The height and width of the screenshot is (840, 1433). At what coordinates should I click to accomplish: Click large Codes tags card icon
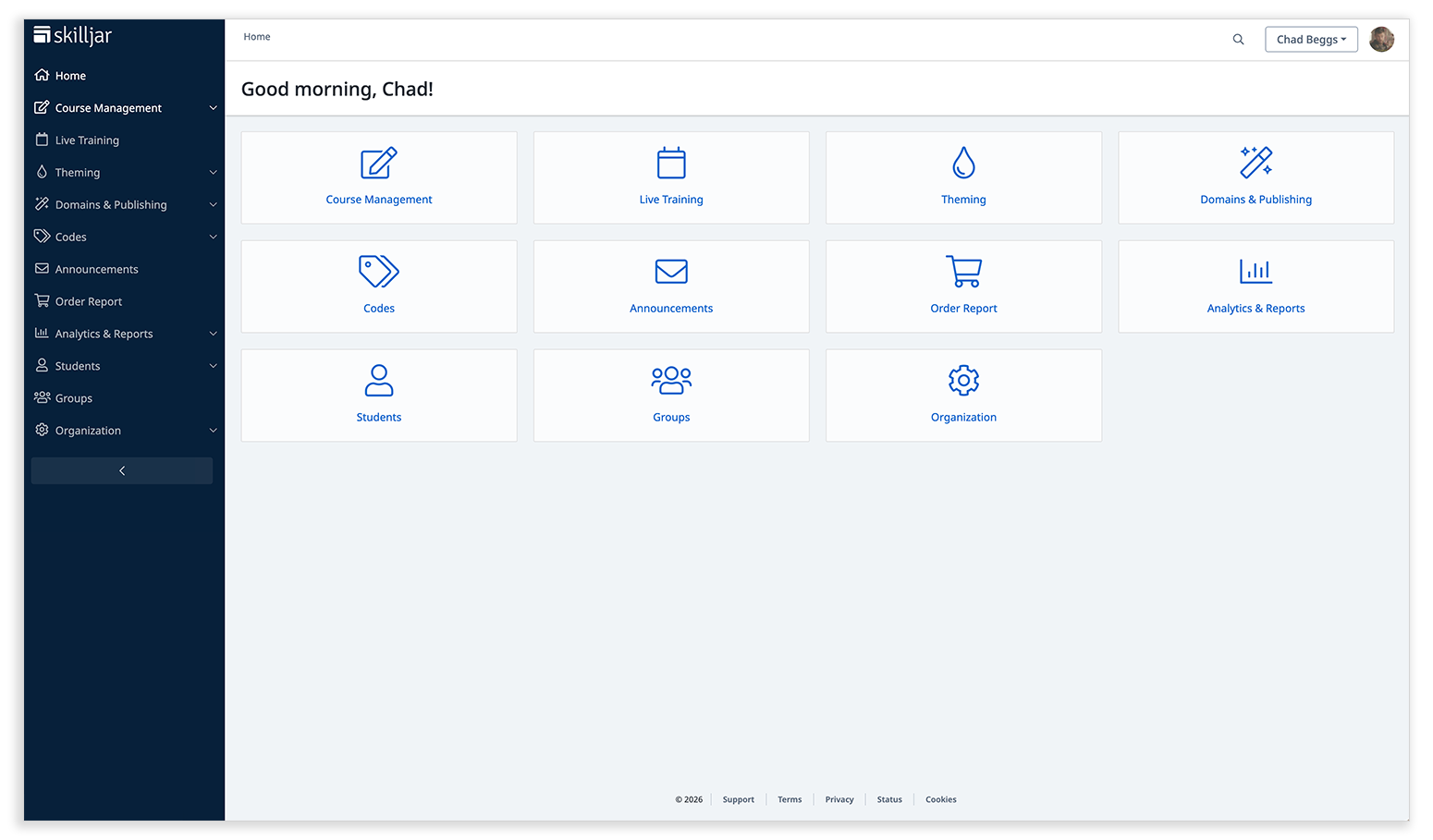point(379,272)
